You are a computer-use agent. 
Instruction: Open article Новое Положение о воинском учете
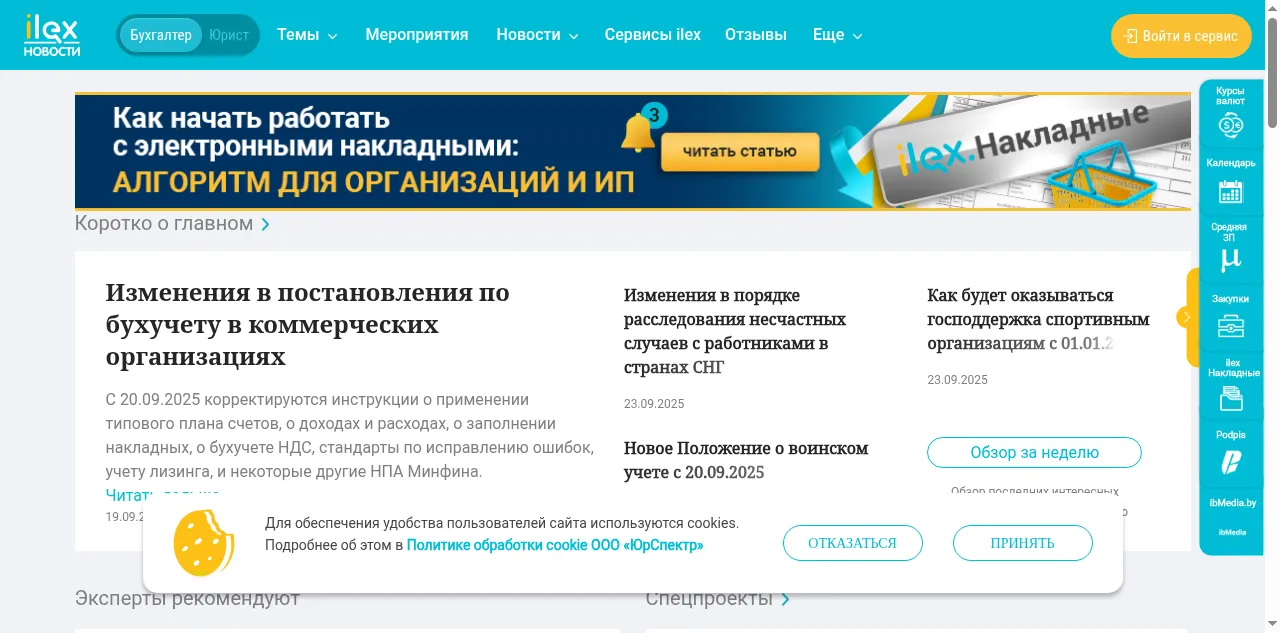click(x=746, y=460)
